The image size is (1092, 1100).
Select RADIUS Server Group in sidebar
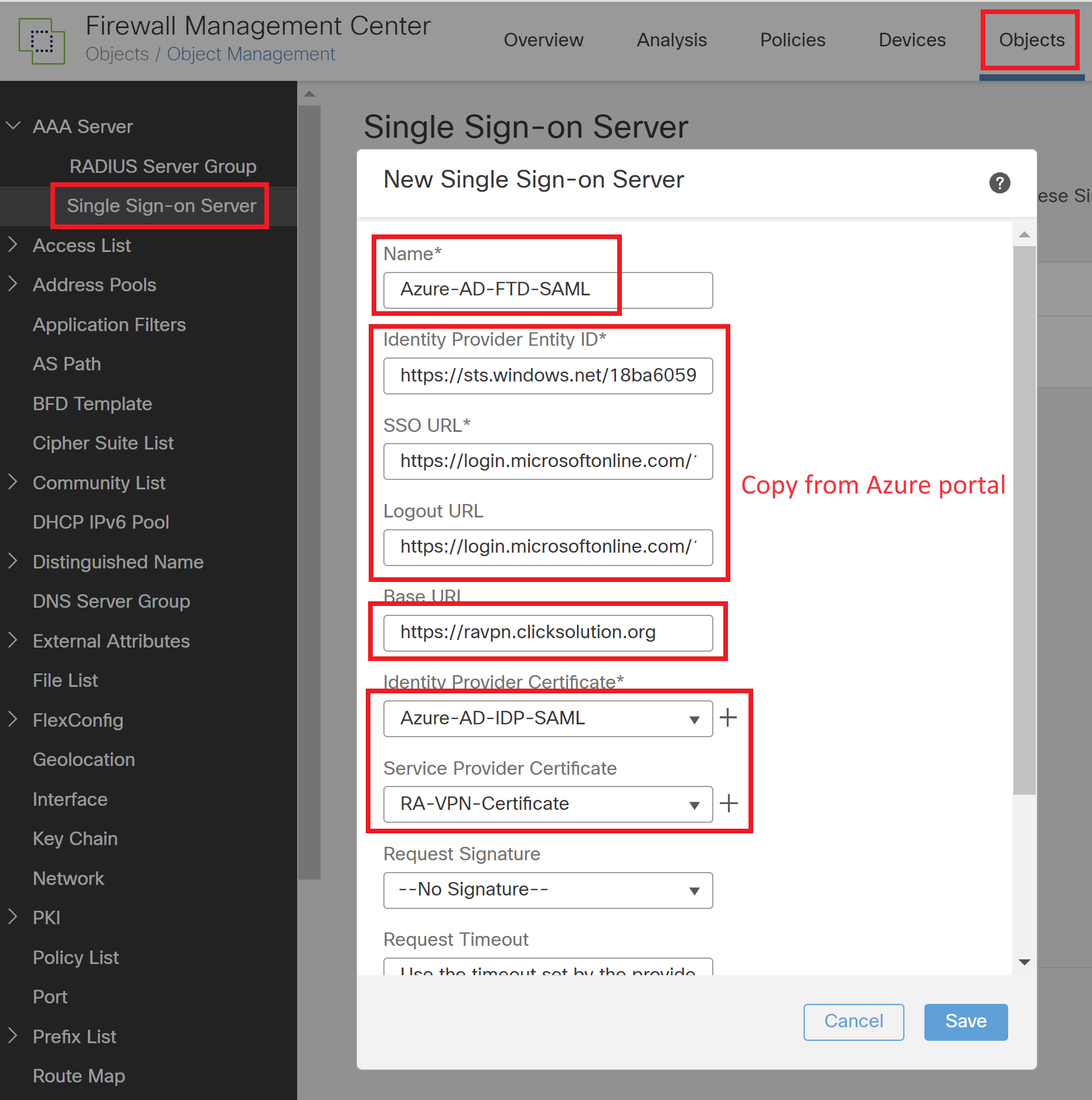tap(162, 166)
